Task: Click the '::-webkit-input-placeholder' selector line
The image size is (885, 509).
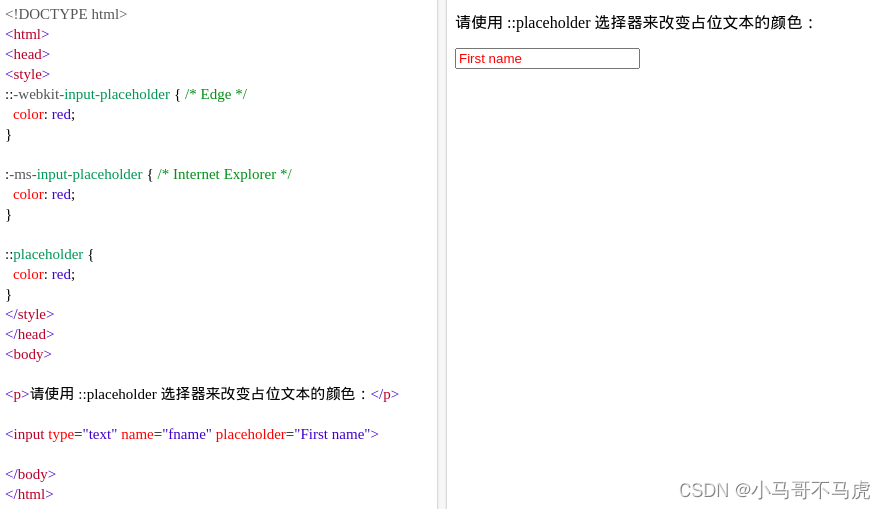Action: [126, 94]
